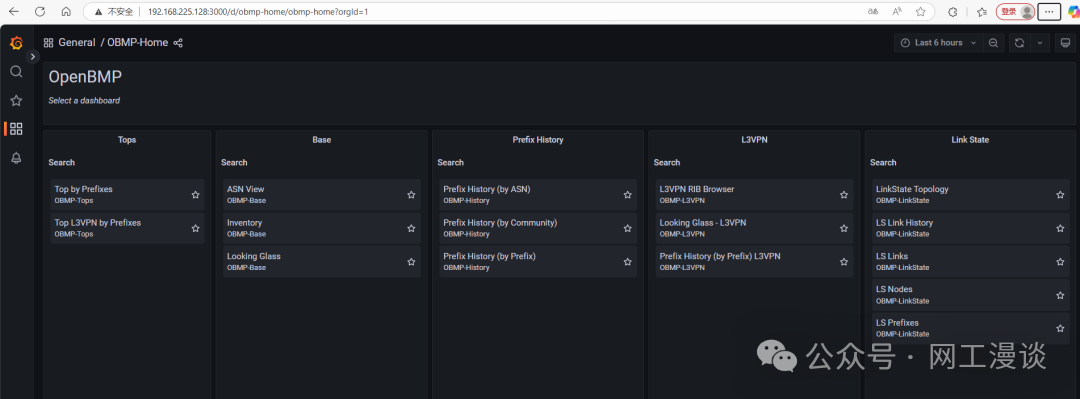The image size is (1080, 399).
Task: Open Top L3VPN by Prefixes dashboard
Action: [127, 228]
